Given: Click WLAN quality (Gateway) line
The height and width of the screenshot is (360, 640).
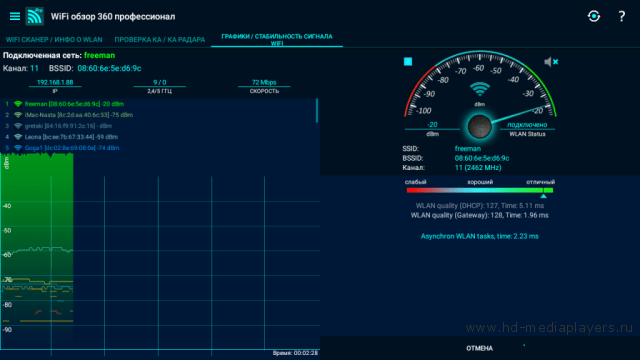Looking at the screenshot, I should [x=480, y=215].
